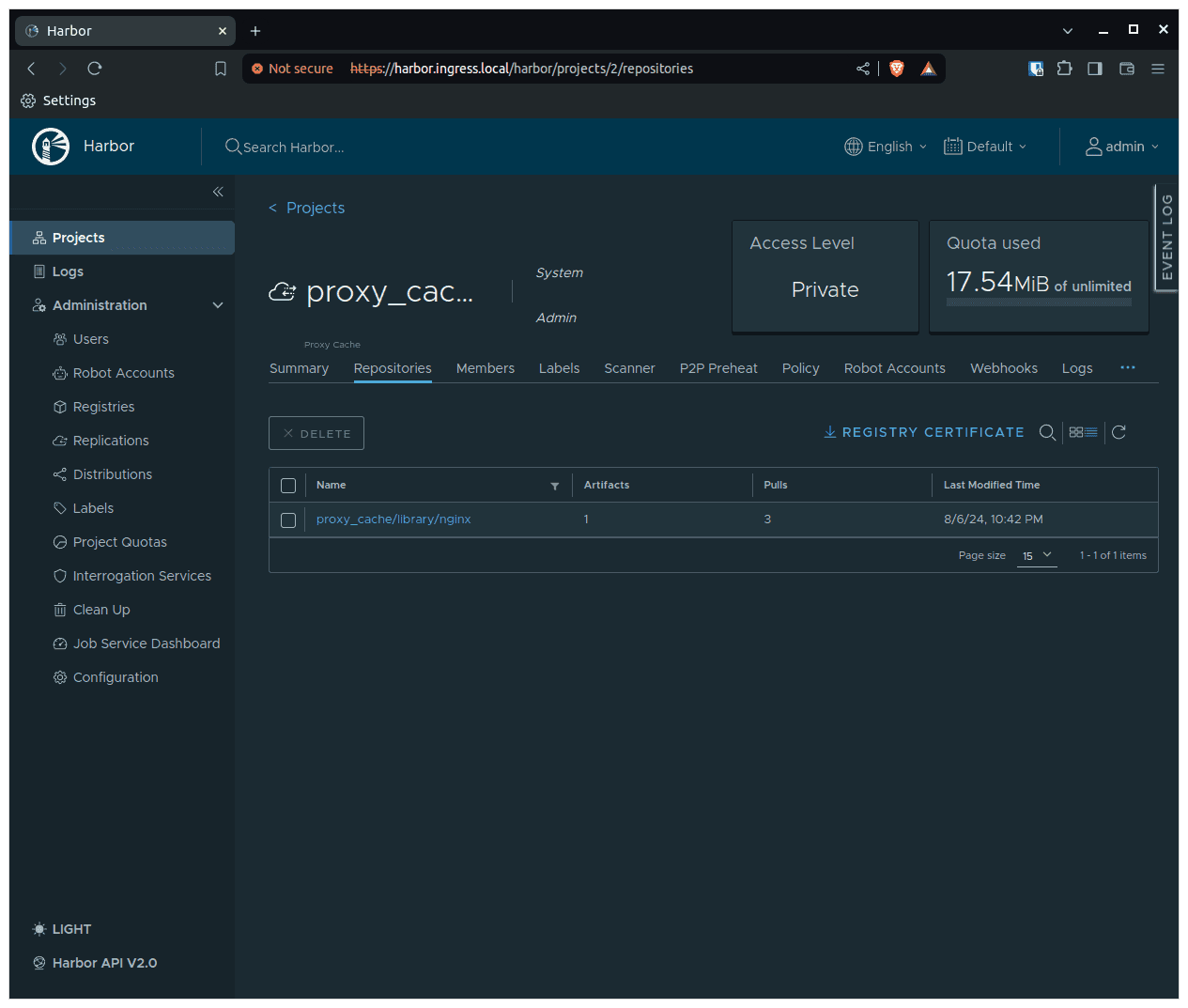This screenshot has width=1188, height=1008.
Task: Open the Labels project tab
Action: pos(559,368)
